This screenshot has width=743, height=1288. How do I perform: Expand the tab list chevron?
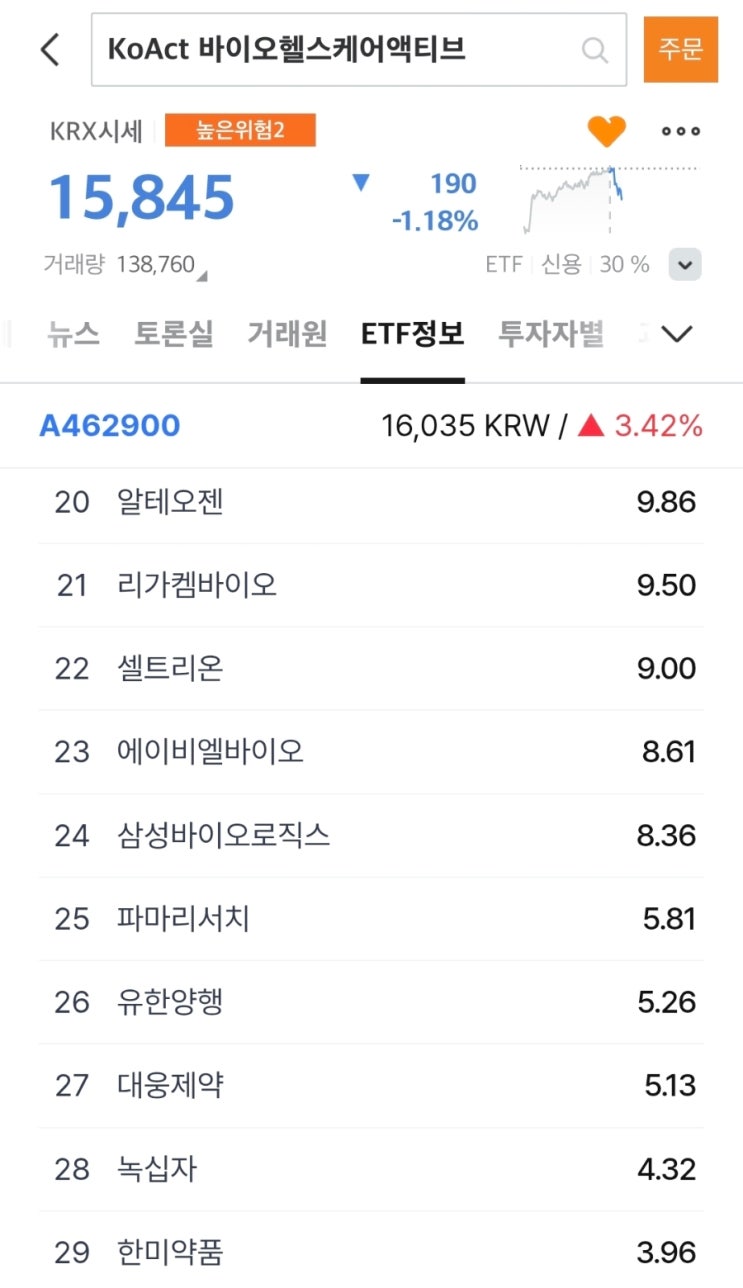(677, 334)
